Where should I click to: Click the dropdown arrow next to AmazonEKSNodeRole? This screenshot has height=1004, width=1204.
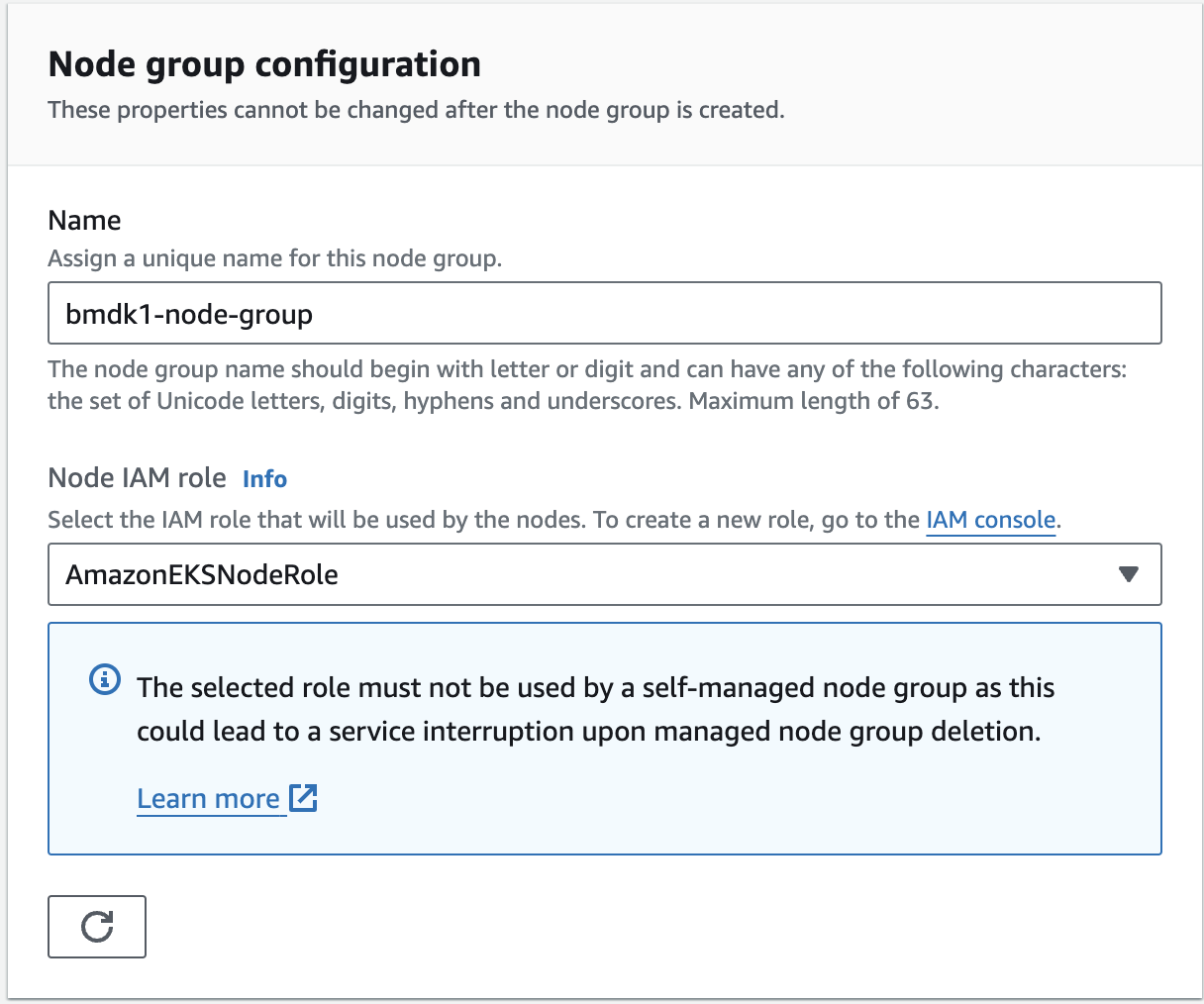pyautogui.click(x=1128, y=574)
